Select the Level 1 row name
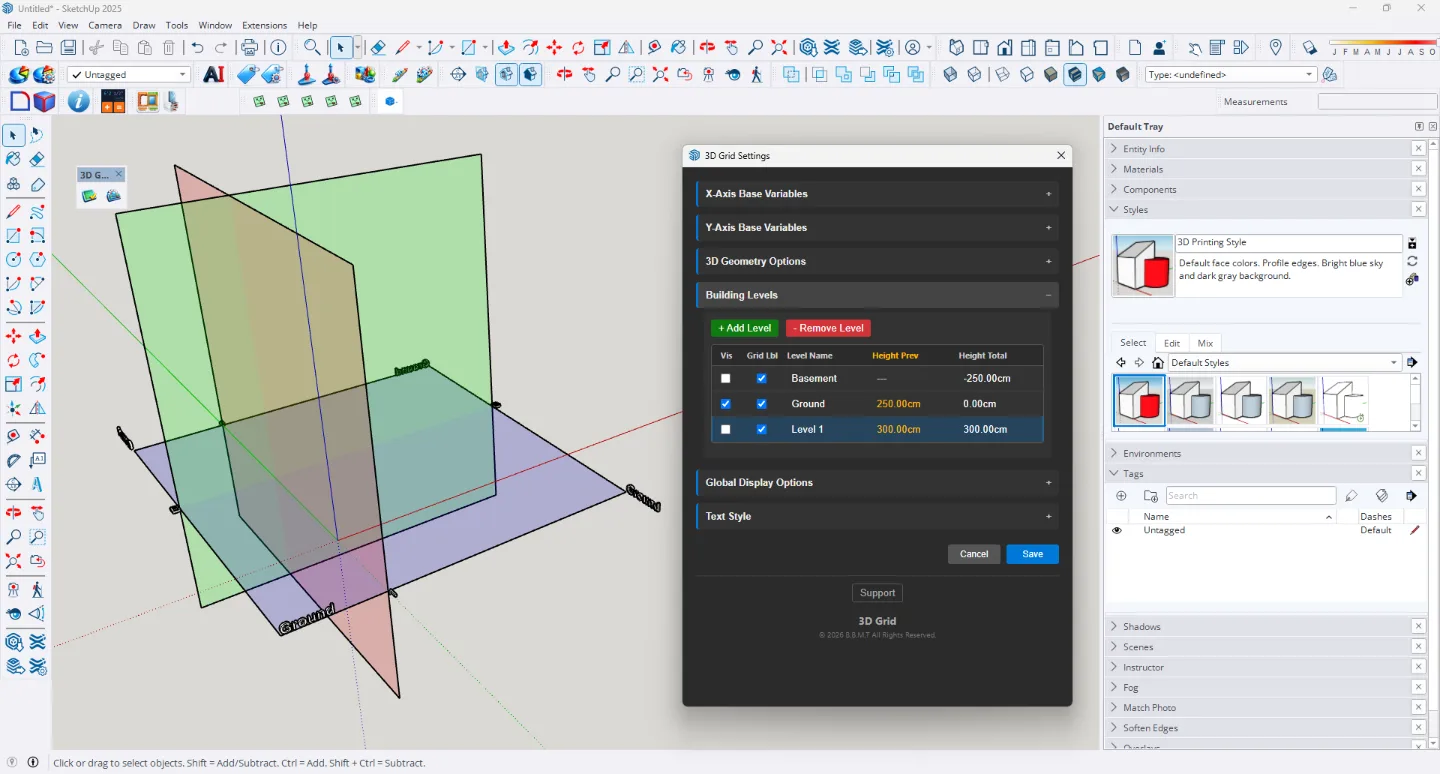1440x774 pixels. [807, 429]
